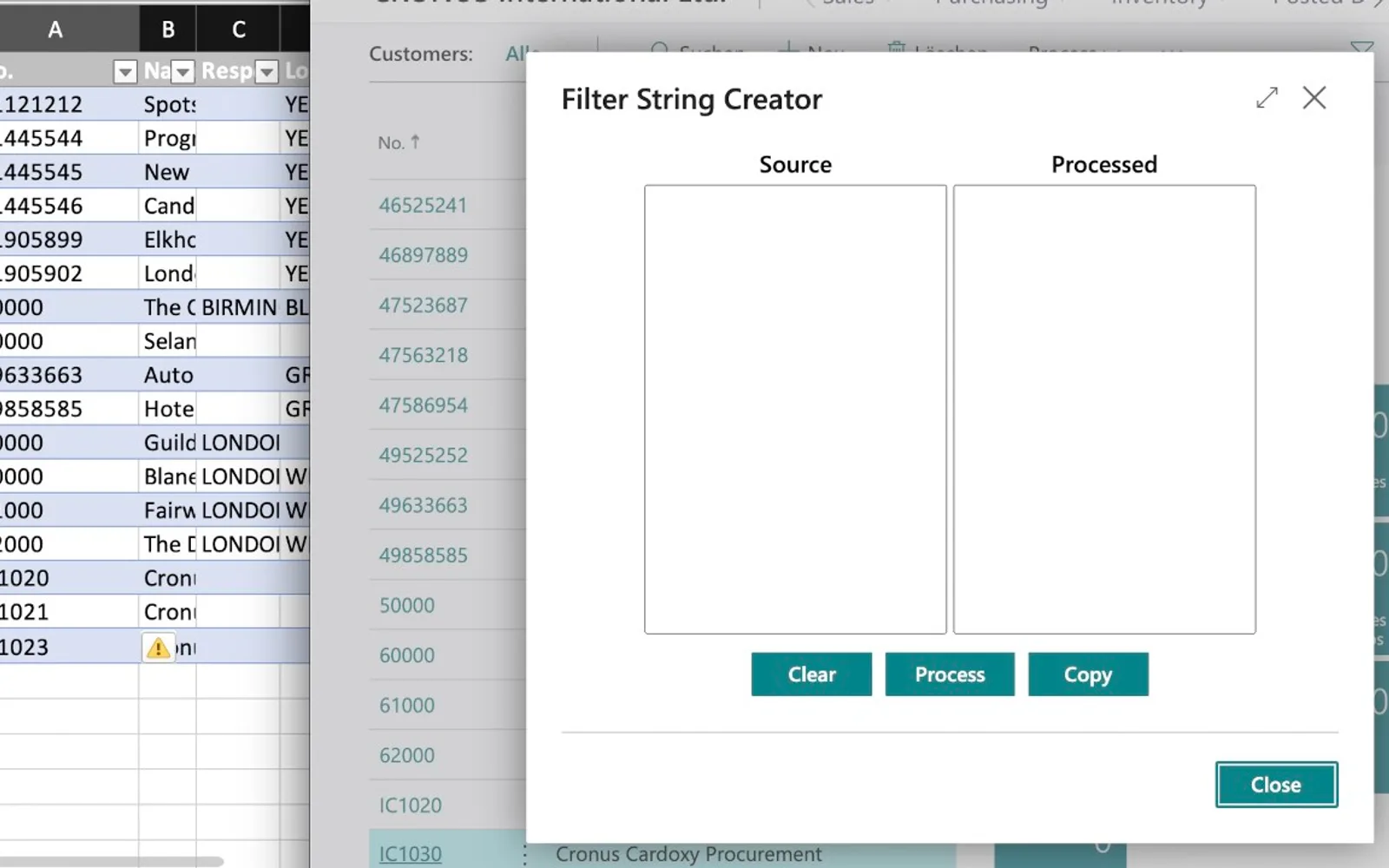Click the Clear button
The width and height of the screenshot is (1389, 868).
(x=812, y=674)
